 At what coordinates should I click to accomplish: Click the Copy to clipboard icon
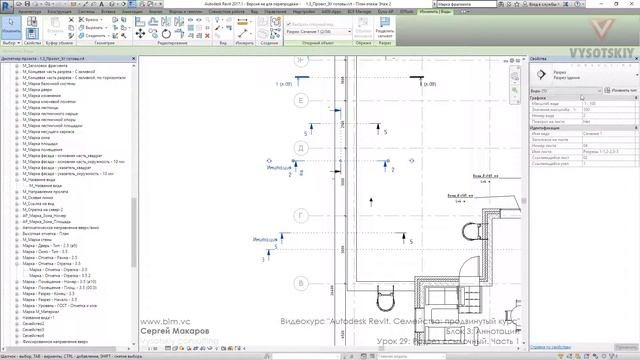pyautogui.click(x=71, y=28)
